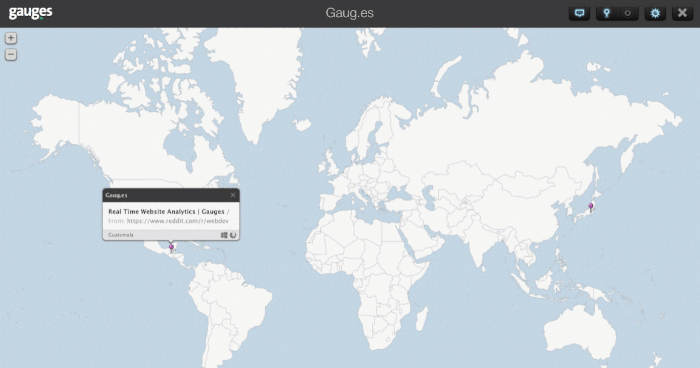Screen dimensions: 700x368
Task: Click the browser icon in popup footer
Action: click(233, 235)
